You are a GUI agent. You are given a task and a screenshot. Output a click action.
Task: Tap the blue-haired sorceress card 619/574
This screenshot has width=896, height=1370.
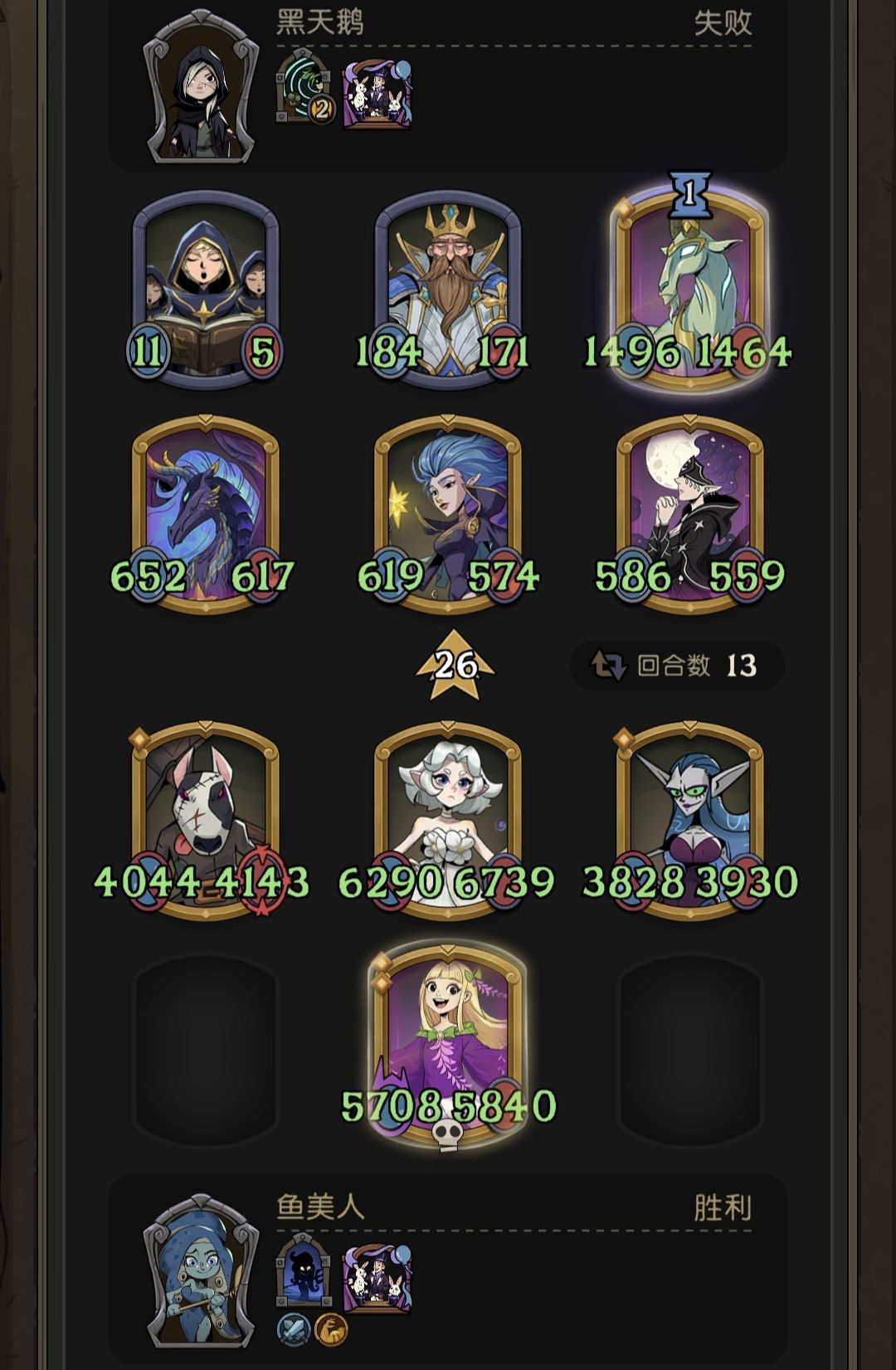[448, 514]
